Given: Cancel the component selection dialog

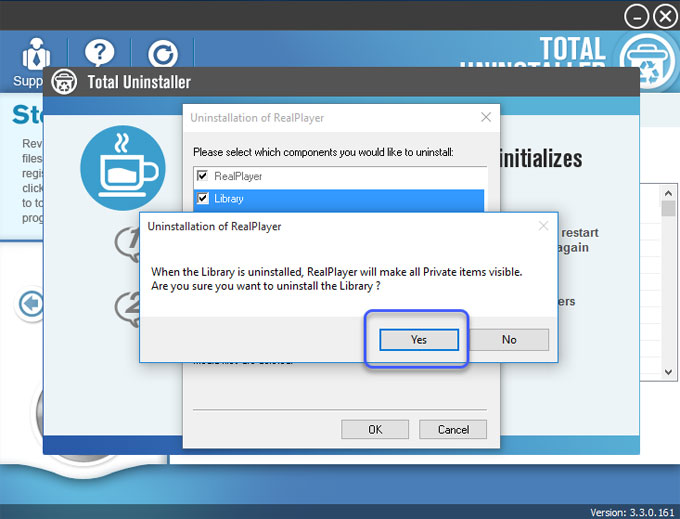Looking at the screenshot, I should point(453,429).
